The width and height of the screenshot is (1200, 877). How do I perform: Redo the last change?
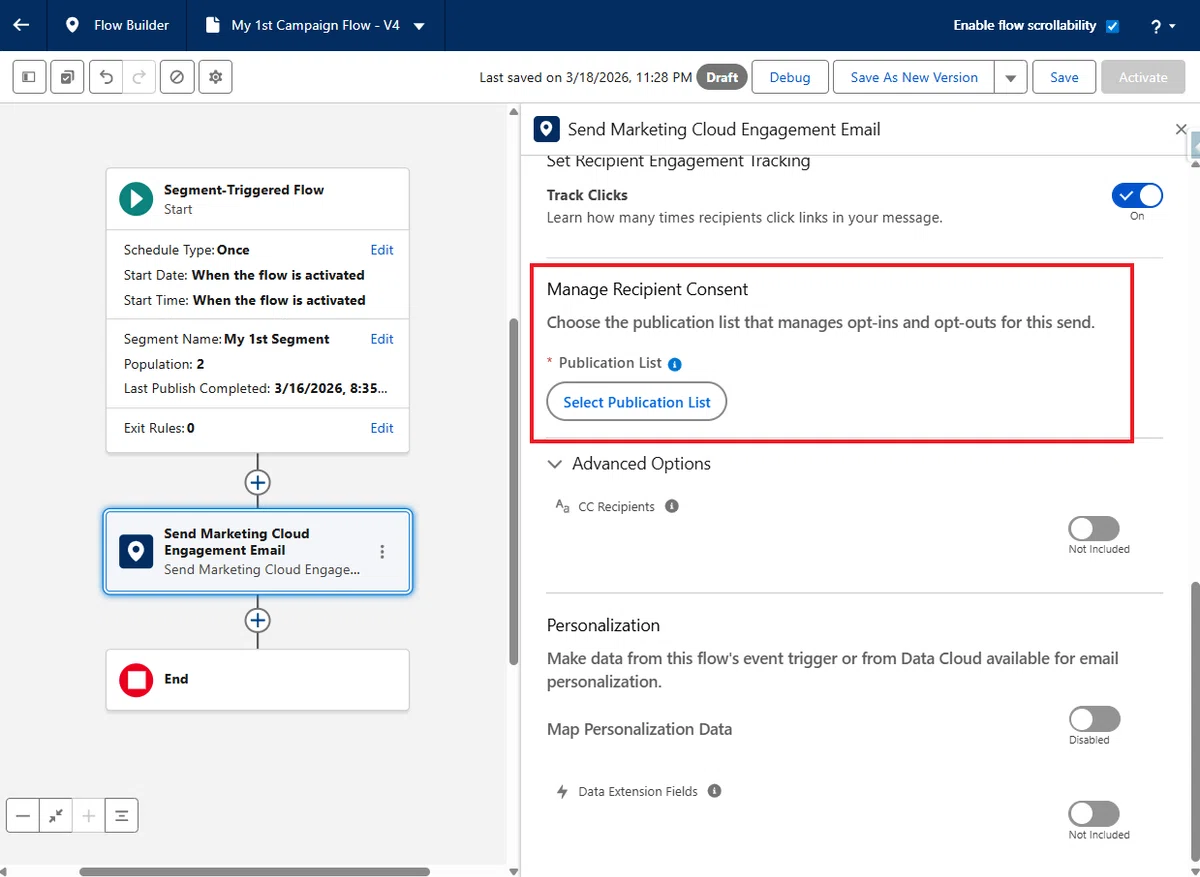(x=139, y=77)
